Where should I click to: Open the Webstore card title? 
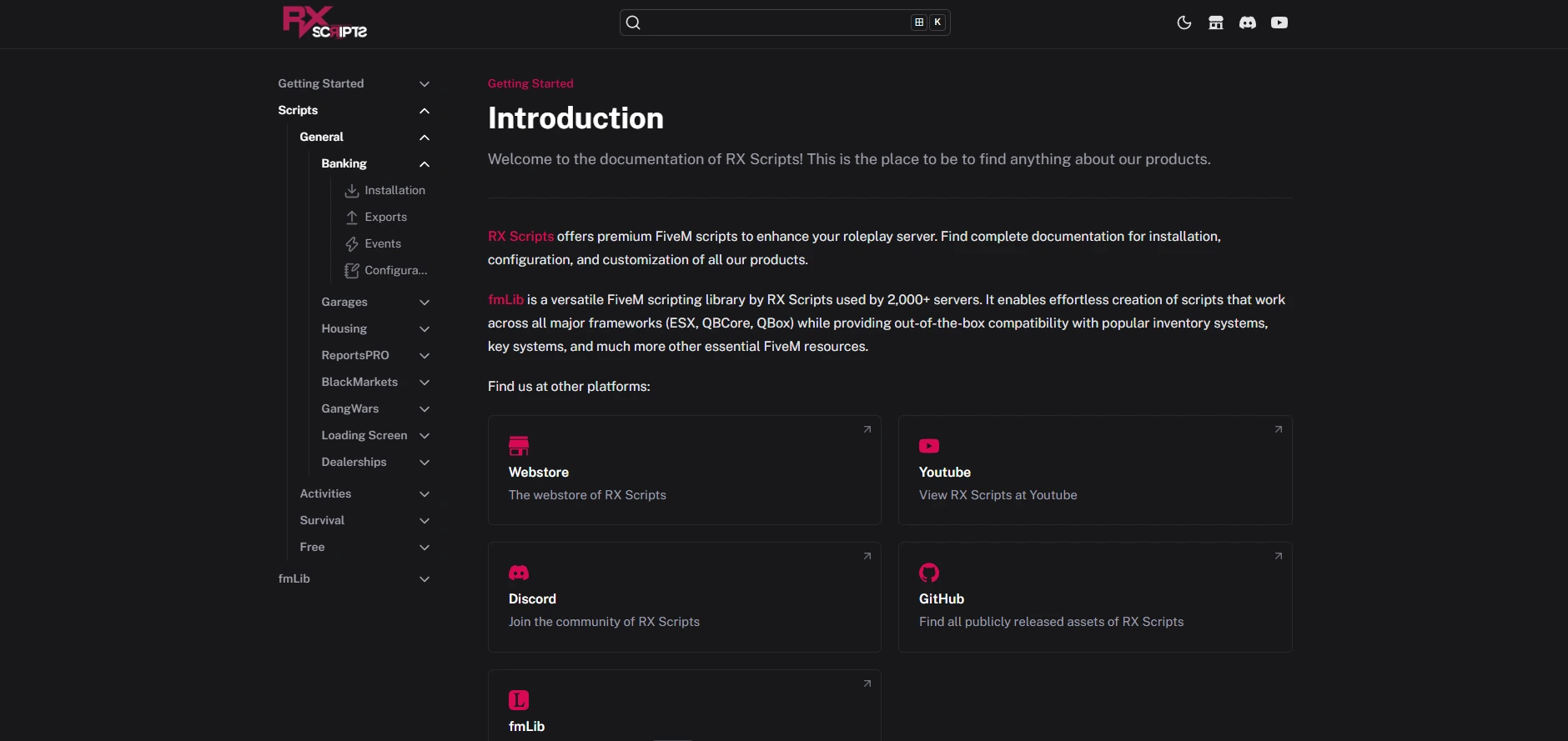point(539,472)
